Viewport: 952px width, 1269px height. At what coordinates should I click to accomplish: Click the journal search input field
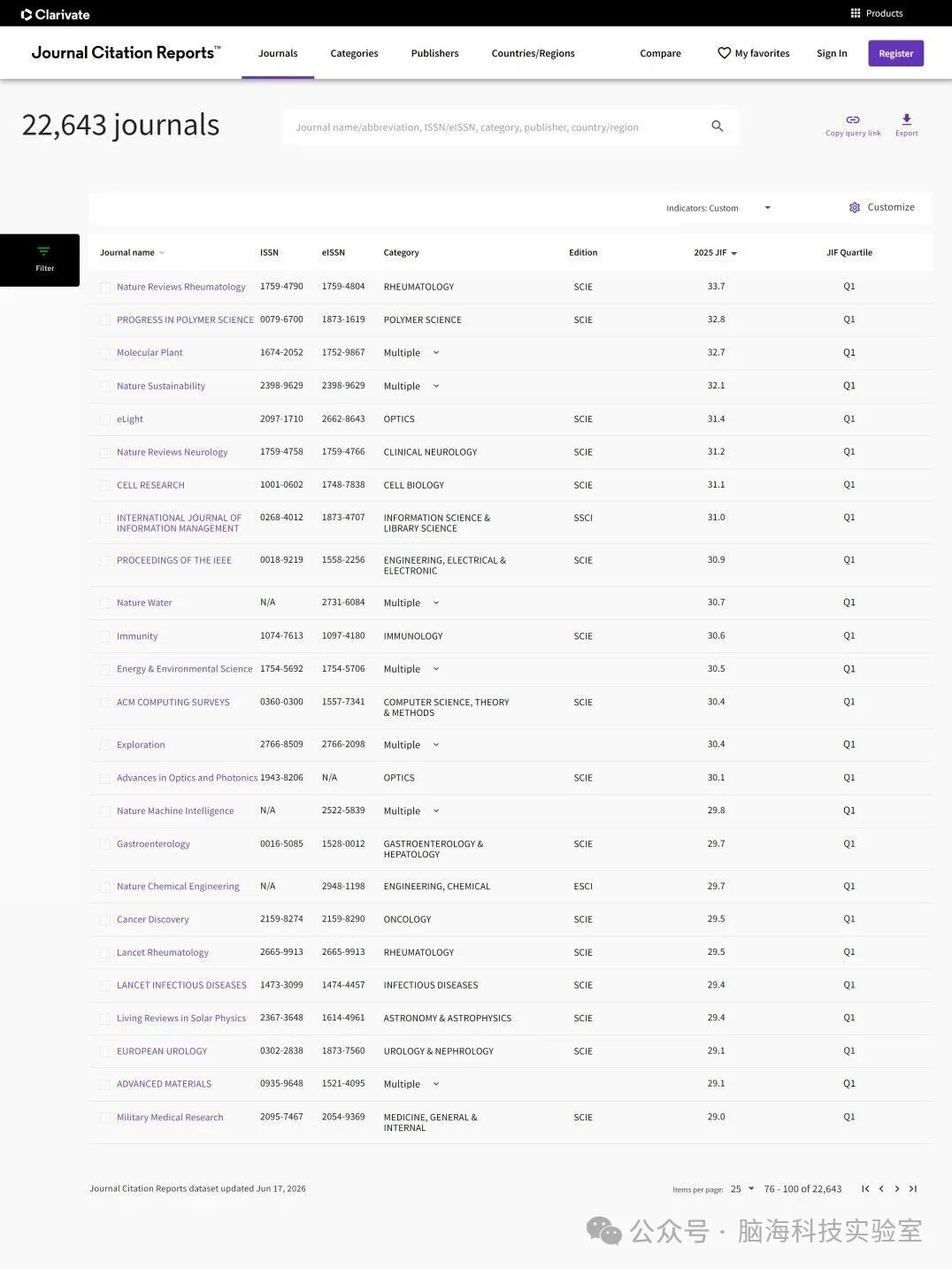pyautogui.click(x=495, y=127)
